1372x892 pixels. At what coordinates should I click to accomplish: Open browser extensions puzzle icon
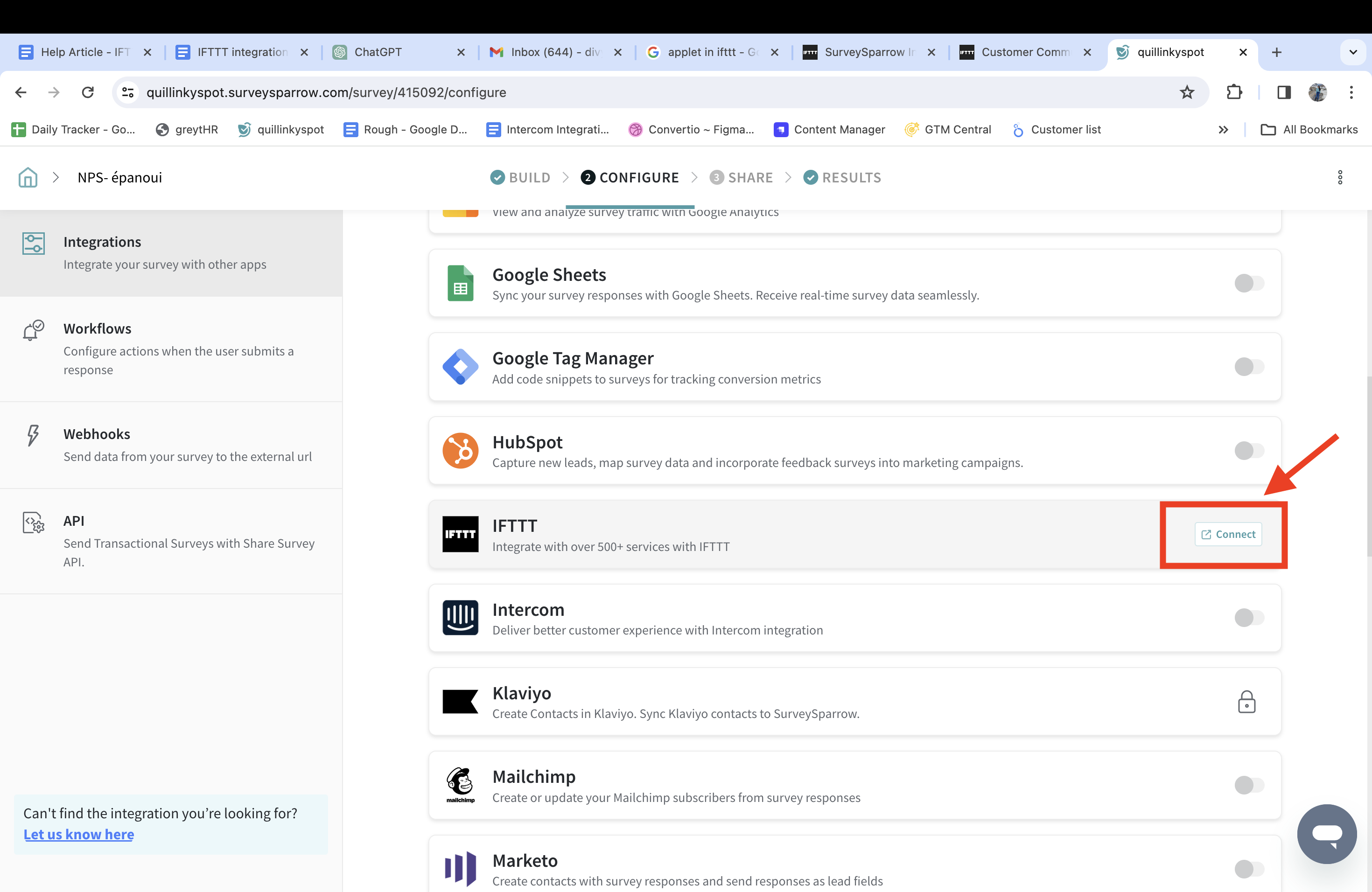[x=1234, y=92]
